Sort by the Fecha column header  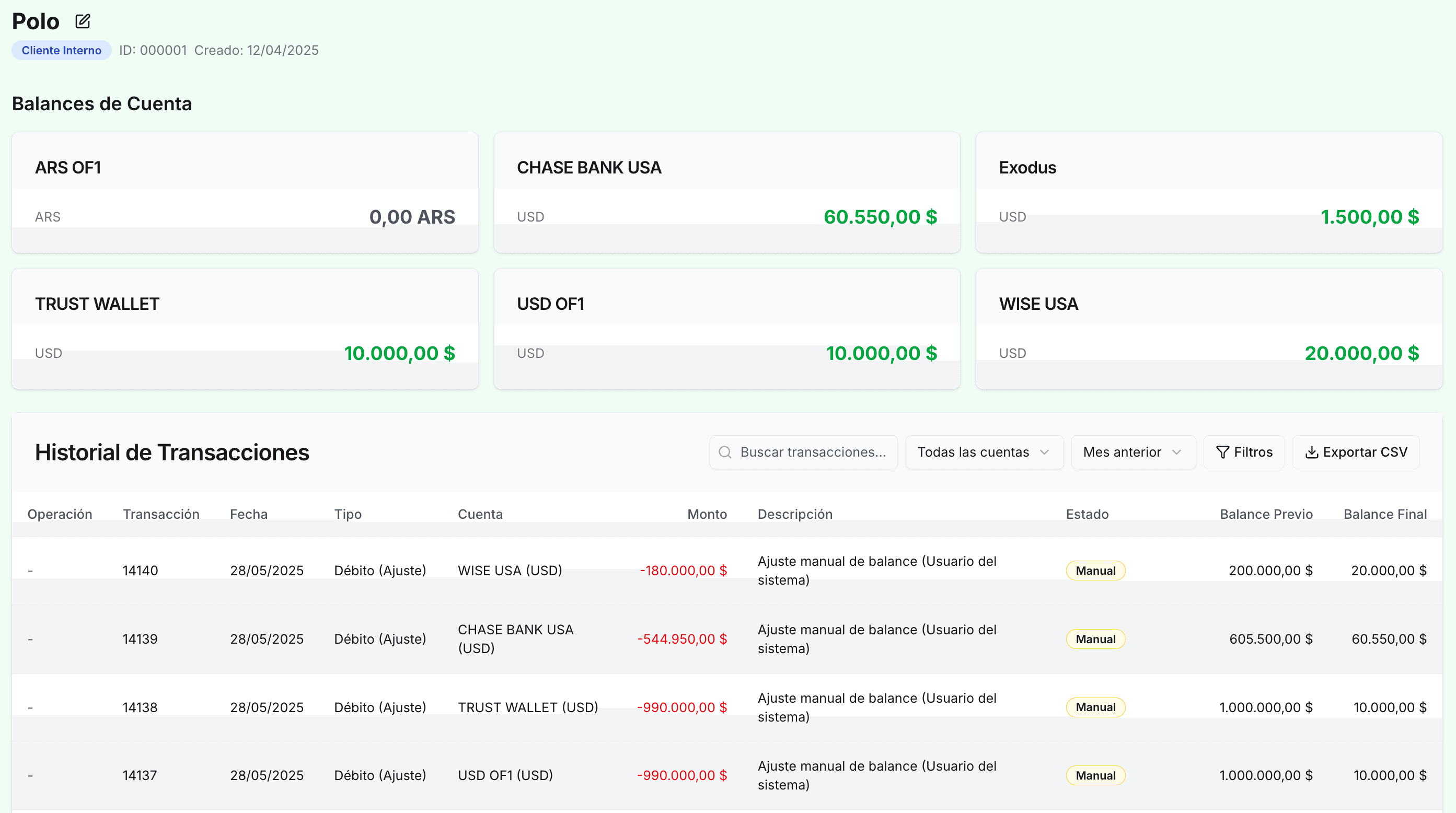tap(249, 514)
